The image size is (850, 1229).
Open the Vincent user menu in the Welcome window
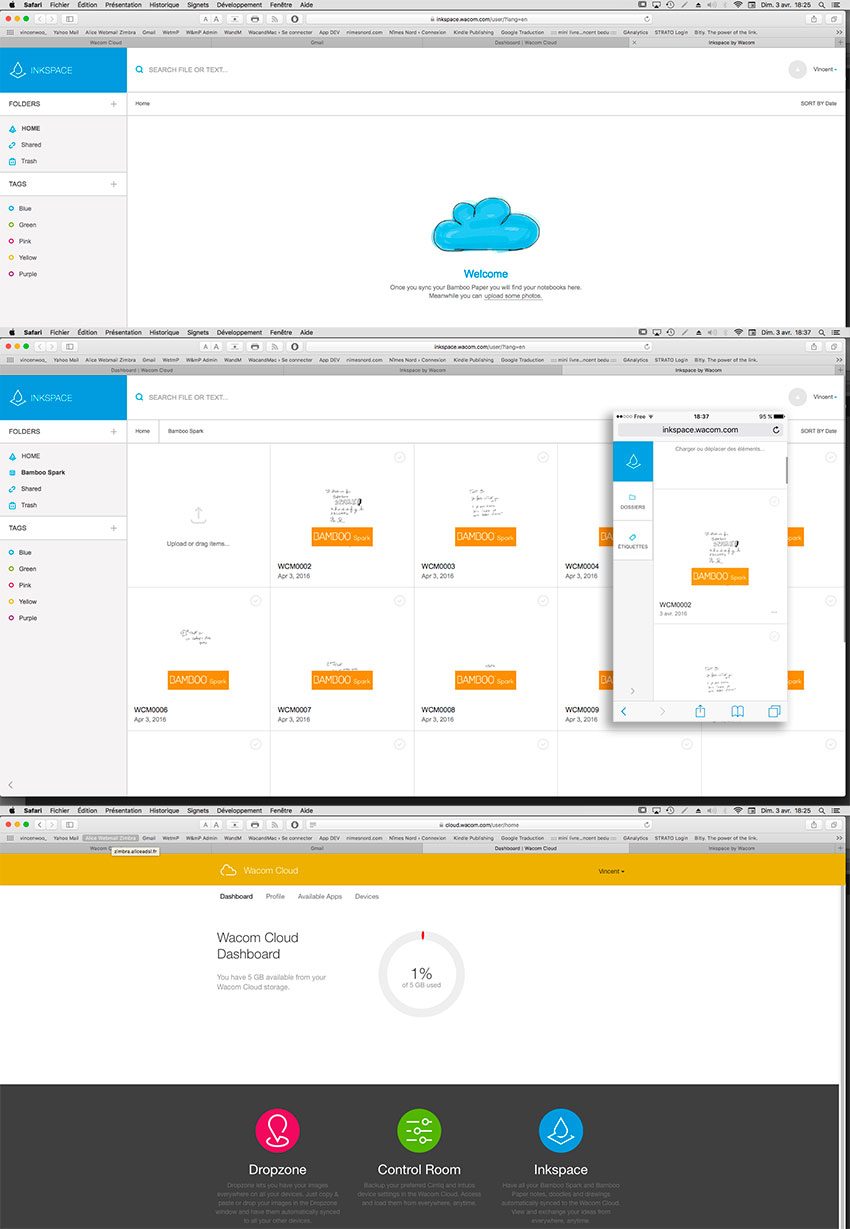click(x=825, y=69)
